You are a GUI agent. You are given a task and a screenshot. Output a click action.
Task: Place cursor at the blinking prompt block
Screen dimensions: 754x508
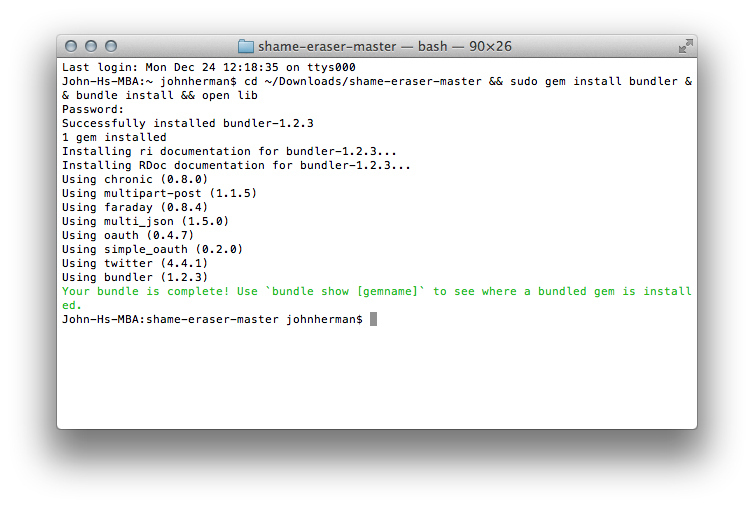(x=373, y=319)
